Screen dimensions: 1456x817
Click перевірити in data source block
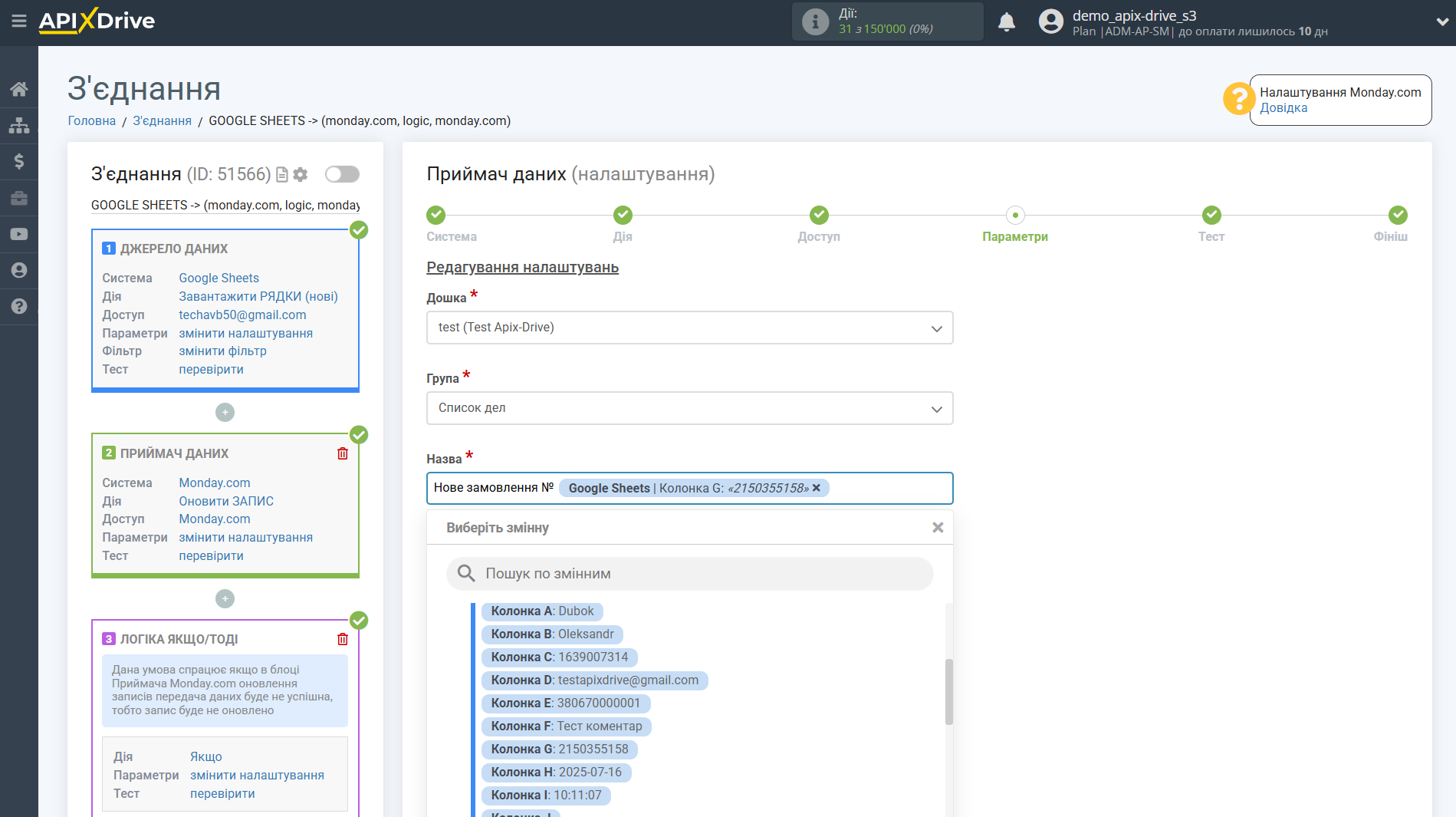click(211, 369)
